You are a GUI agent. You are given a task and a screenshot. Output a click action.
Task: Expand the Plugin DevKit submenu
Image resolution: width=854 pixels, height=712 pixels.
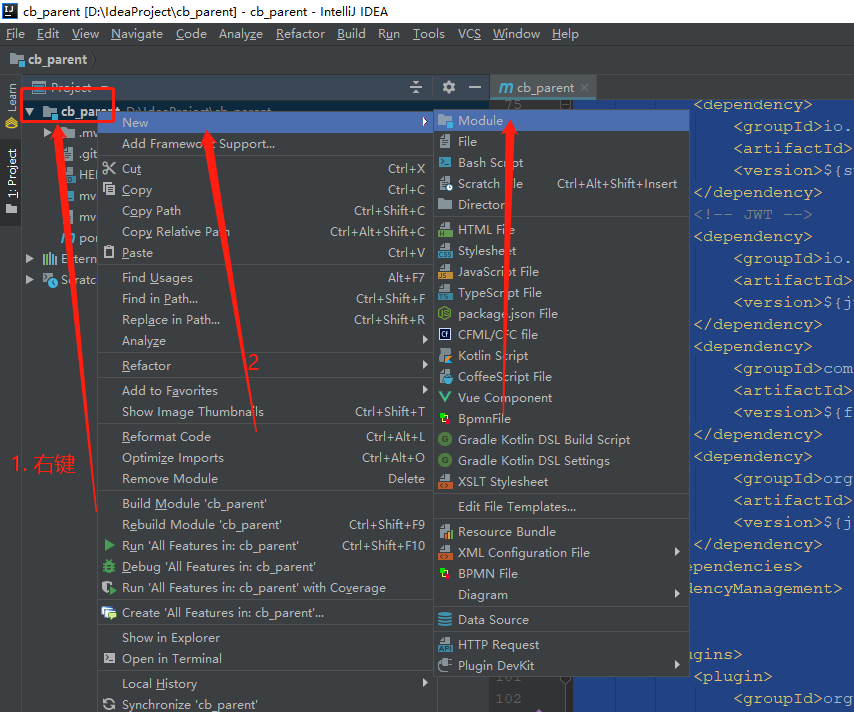click(561, 666)
